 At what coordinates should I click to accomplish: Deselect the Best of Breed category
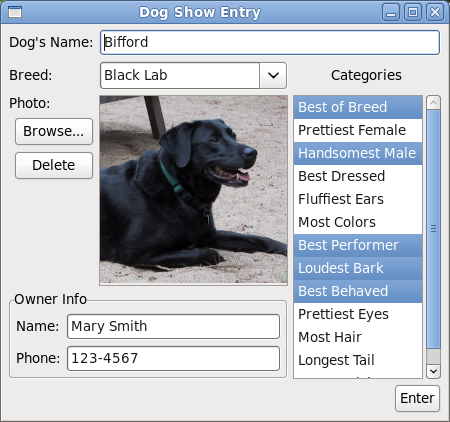358,107
